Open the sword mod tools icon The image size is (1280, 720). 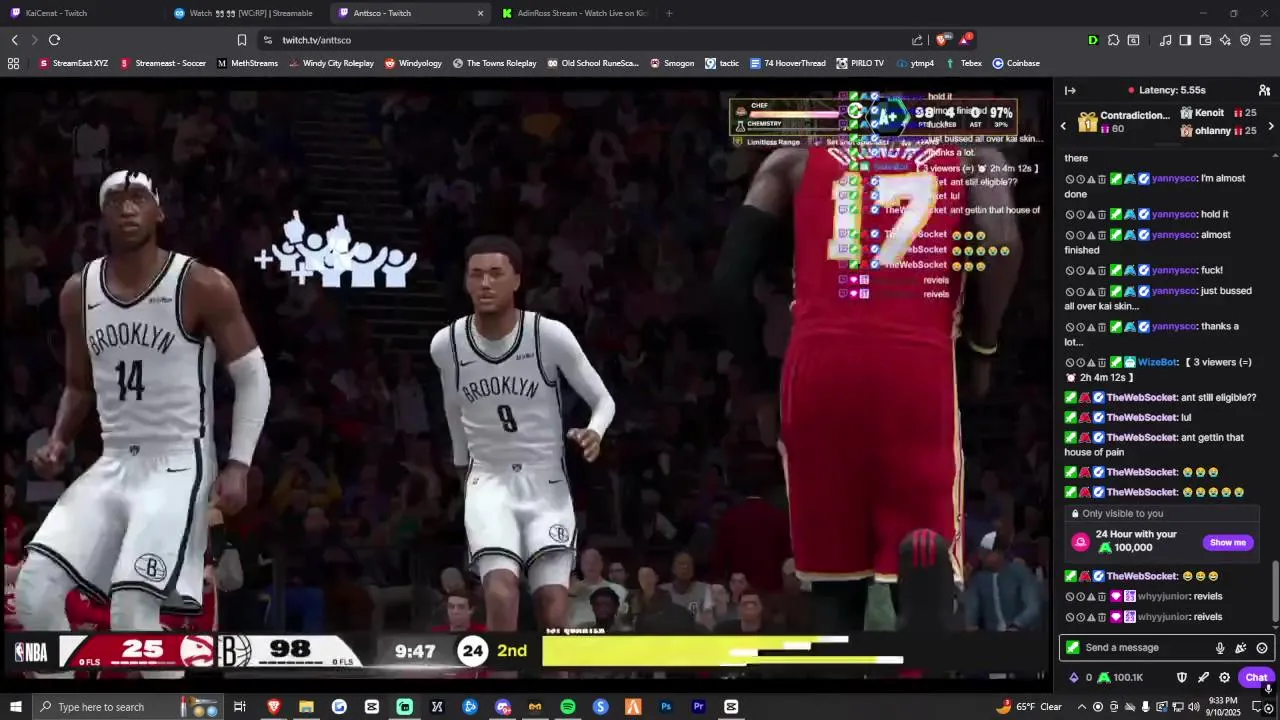point(1203,677)
